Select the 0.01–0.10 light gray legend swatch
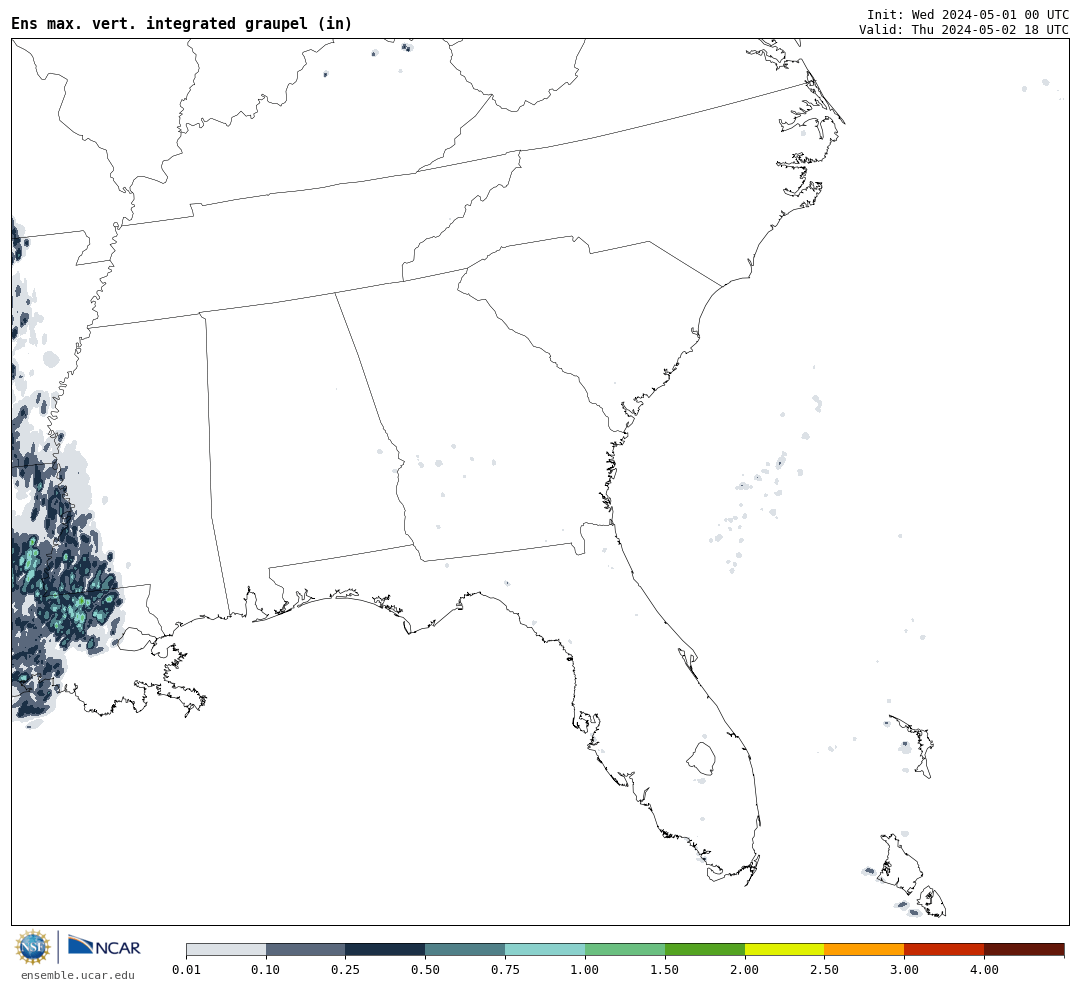Image resolution: width=1080 pixels, height=988 pixels. [x=226, y=949]
